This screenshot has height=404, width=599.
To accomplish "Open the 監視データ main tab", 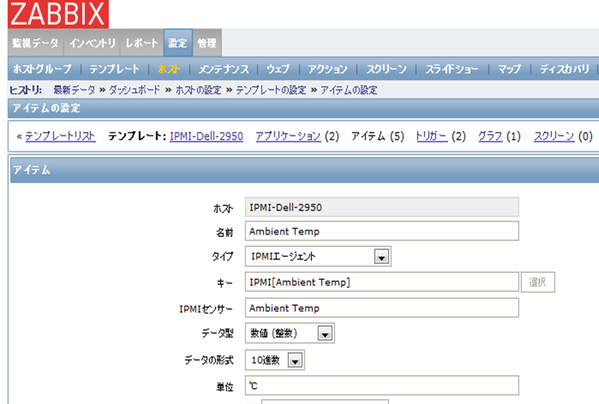I will point(36,43).
